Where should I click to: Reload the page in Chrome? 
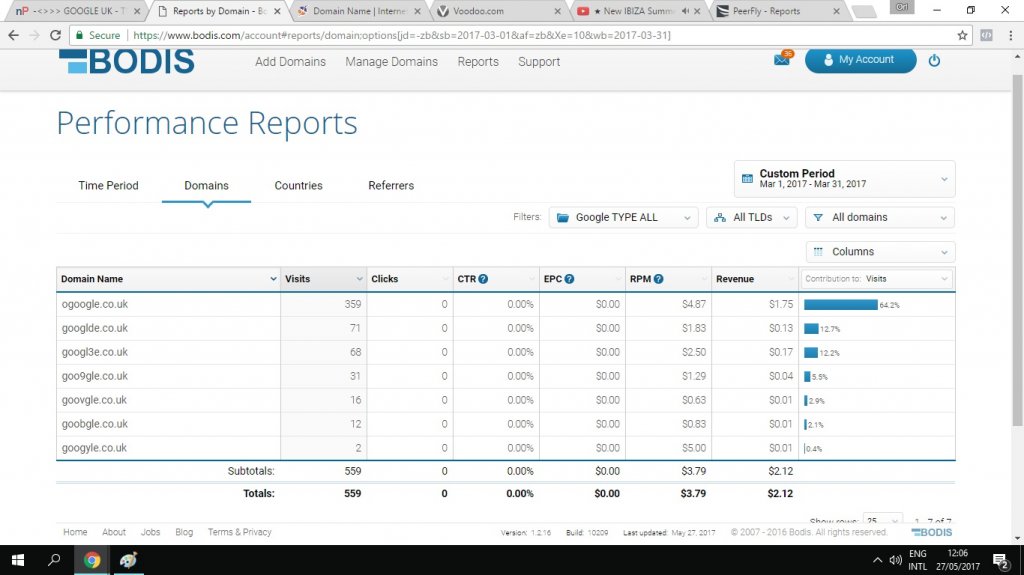(56, 35)
